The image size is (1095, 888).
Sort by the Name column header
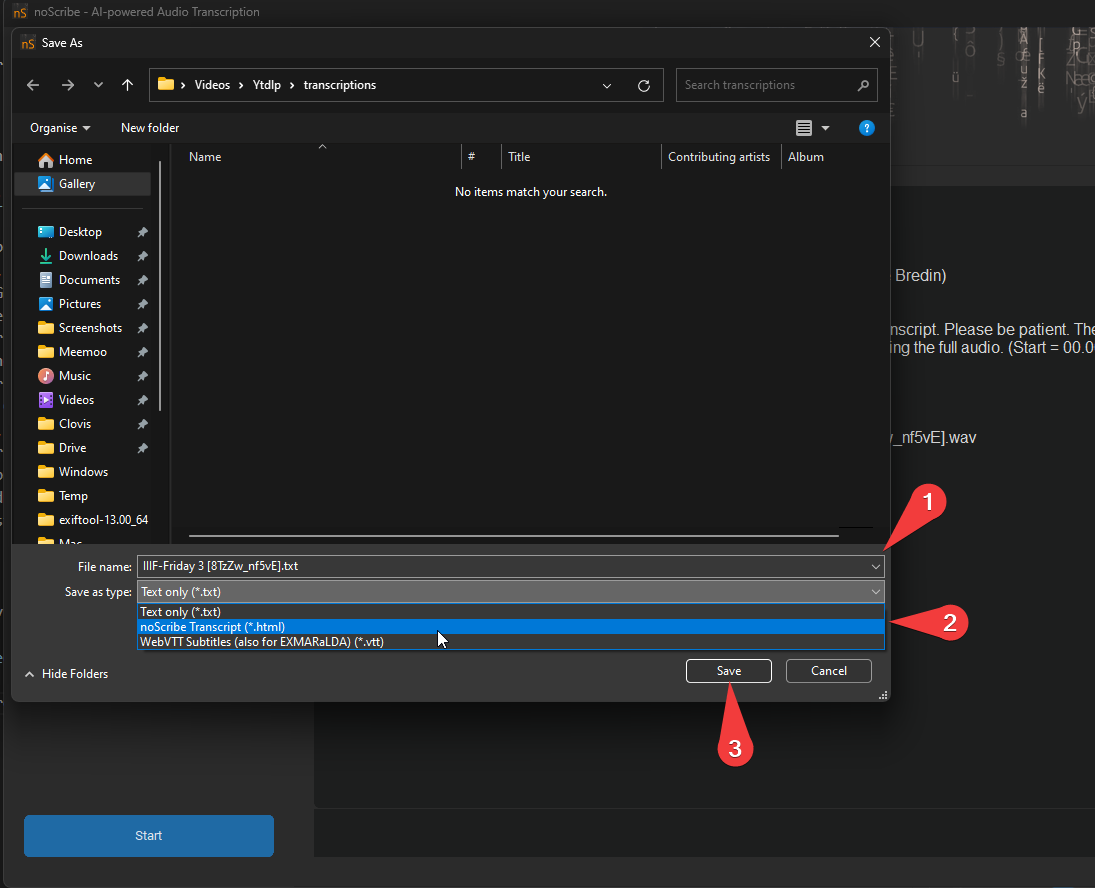(x=205, y=157)
